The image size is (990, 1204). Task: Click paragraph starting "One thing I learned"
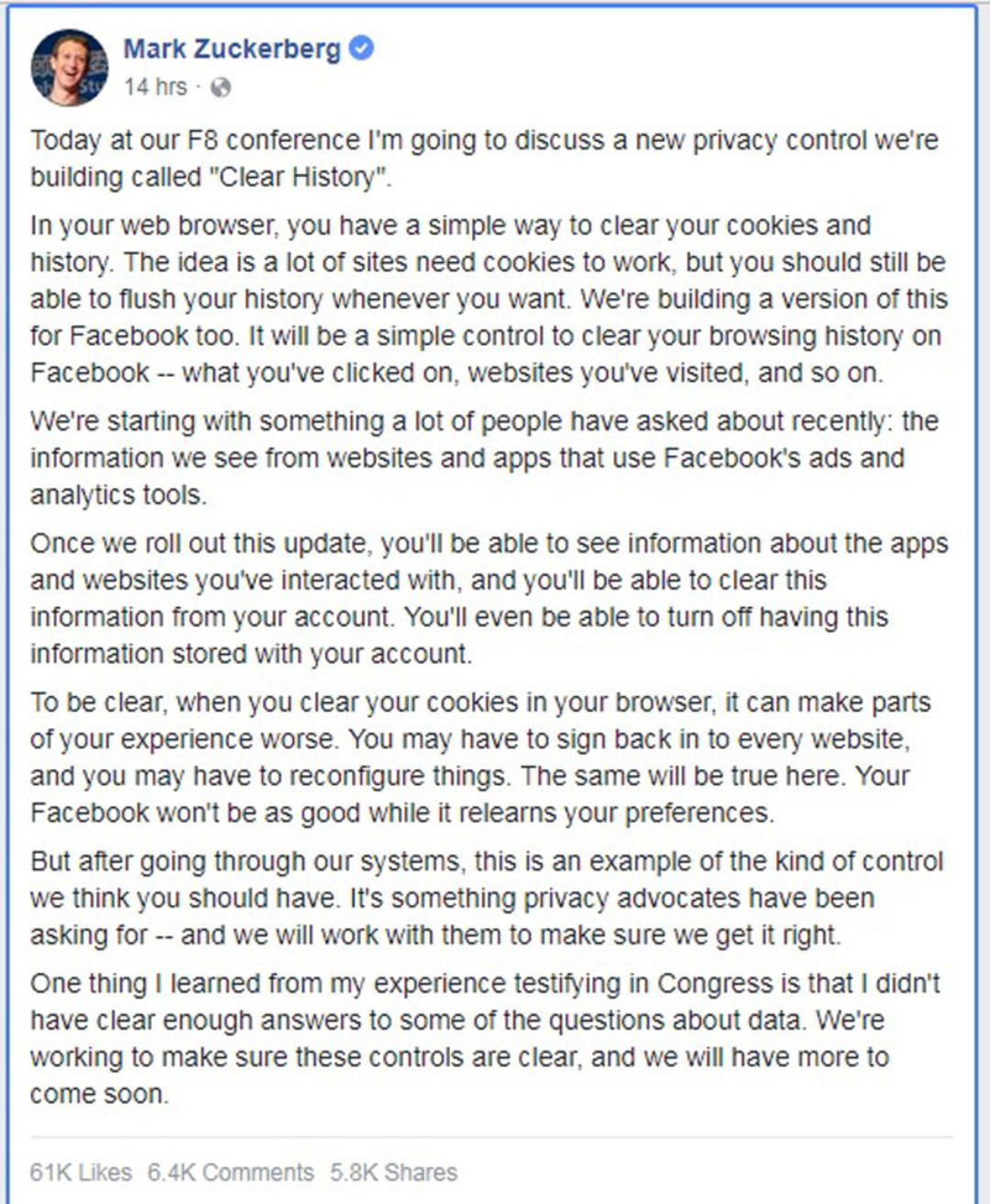click(485, 1038)
